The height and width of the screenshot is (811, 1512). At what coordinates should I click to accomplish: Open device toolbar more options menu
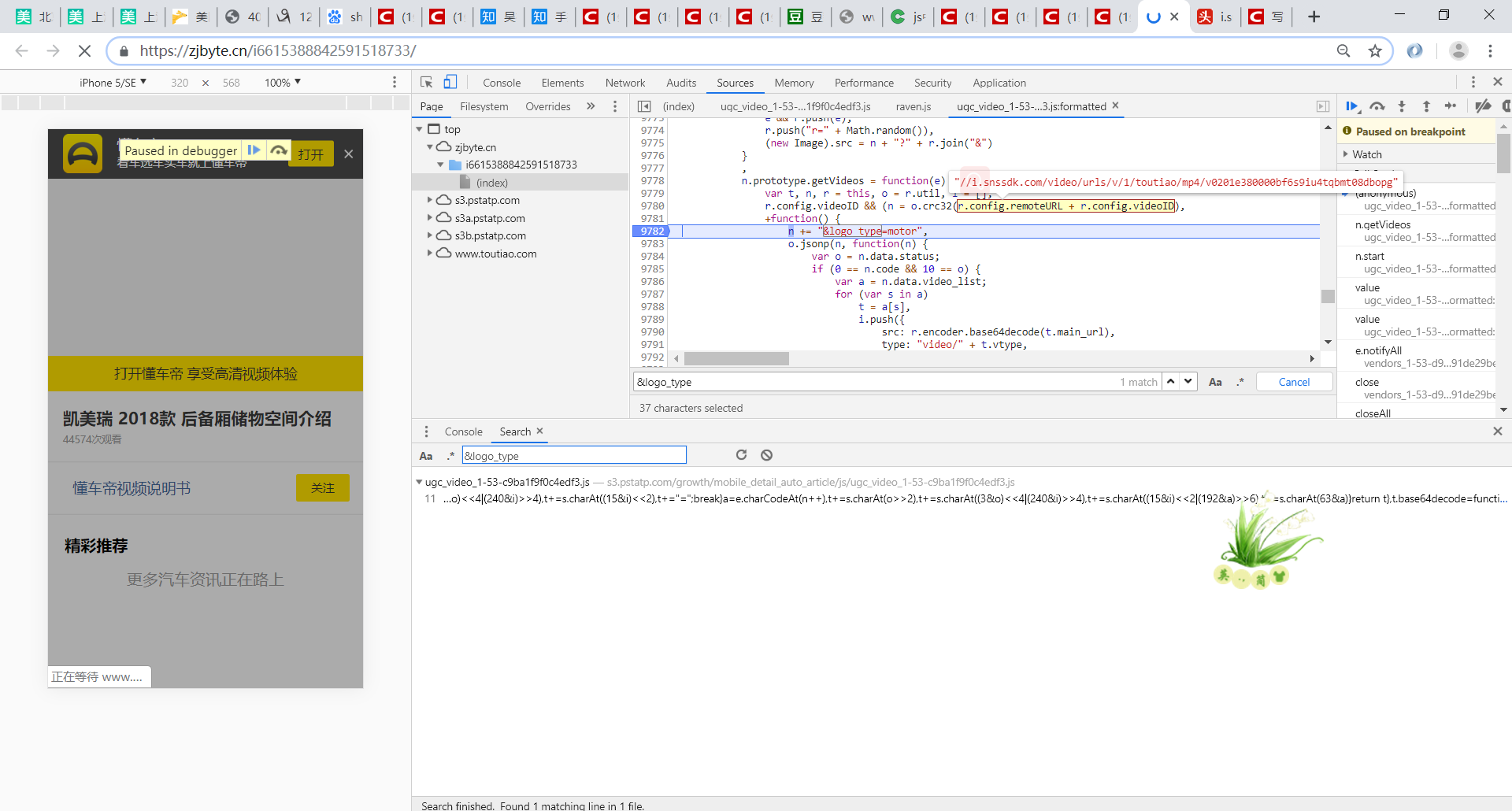395,82
